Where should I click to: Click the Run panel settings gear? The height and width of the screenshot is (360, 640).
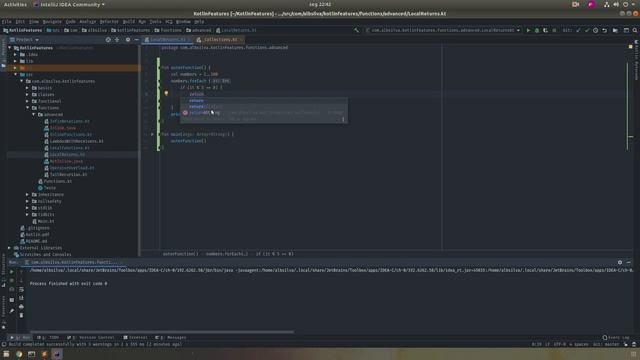point(620,262)
